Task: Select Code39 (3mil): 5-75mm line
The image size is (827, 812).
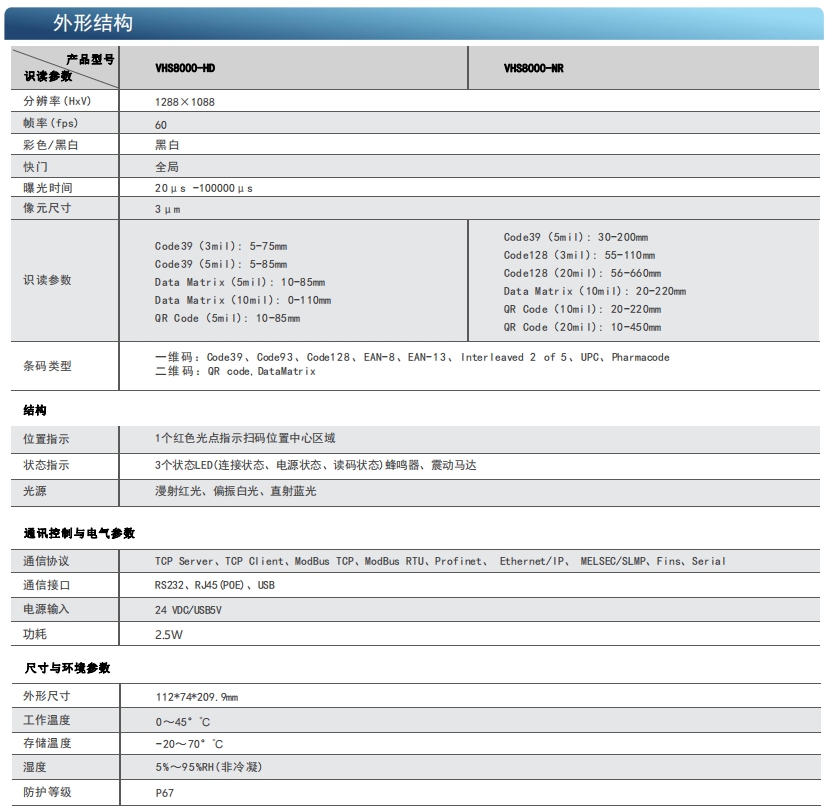Action: coord(221,246)
